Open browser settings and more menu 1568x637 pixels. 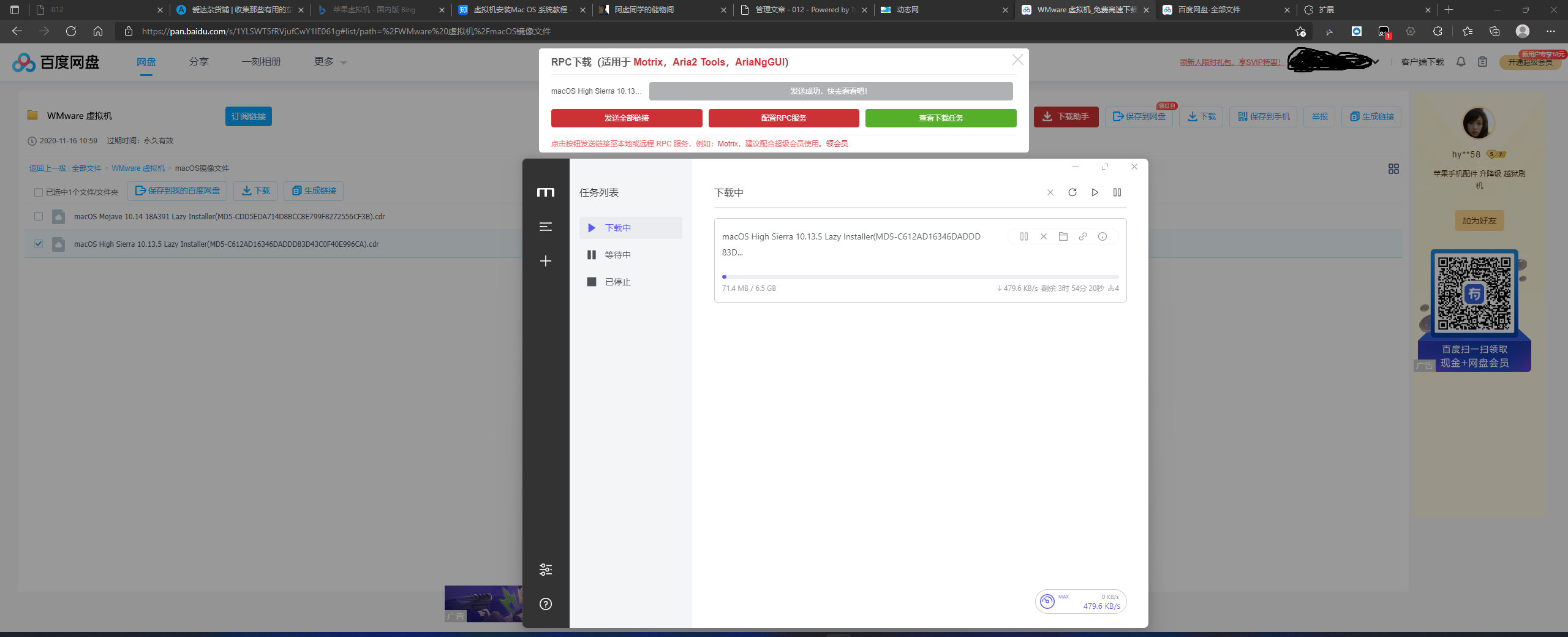(1551, 31)
